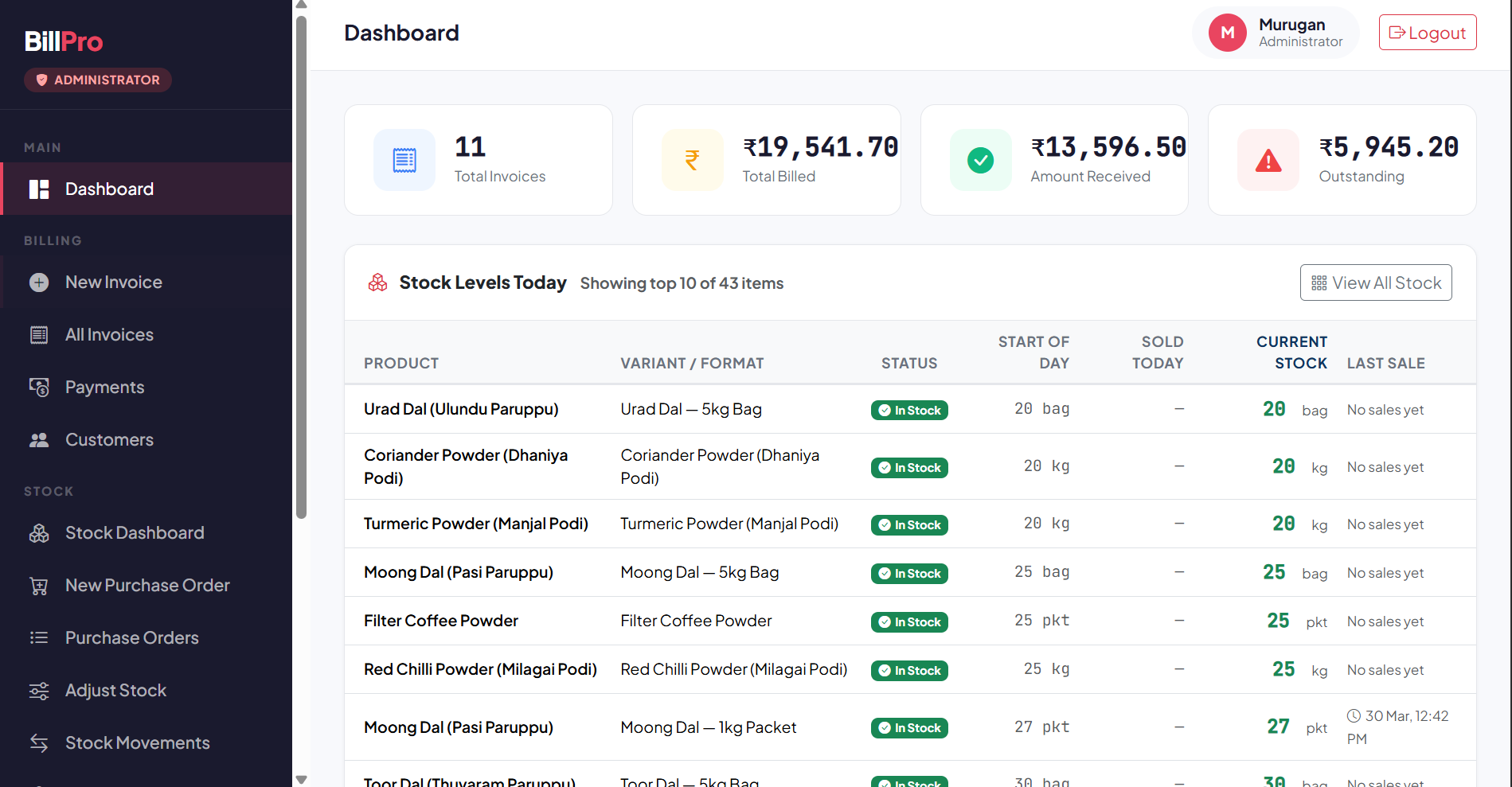
Task: Click the ₹5,945.20 Outstanding value
Action: click(1389, 147)
